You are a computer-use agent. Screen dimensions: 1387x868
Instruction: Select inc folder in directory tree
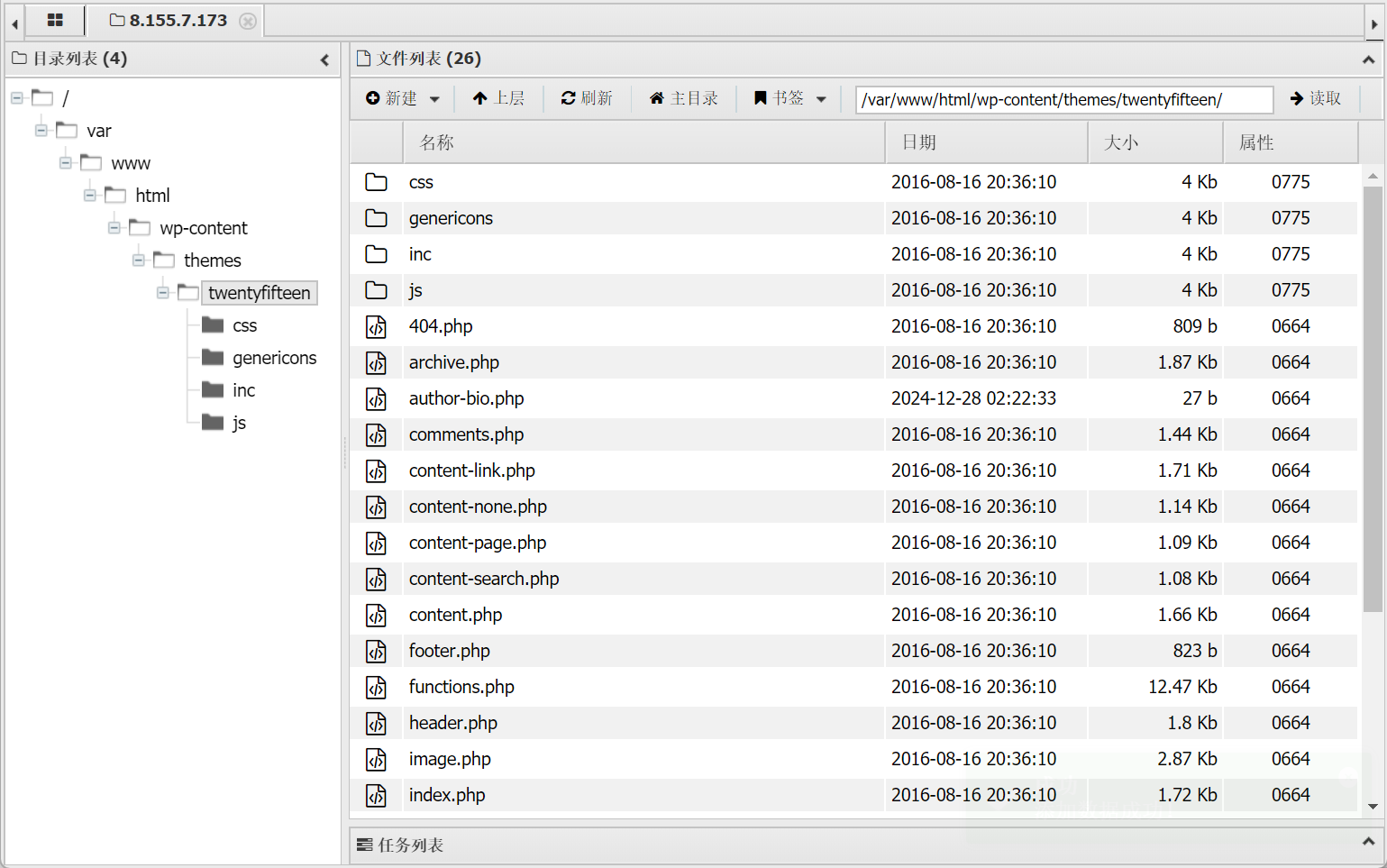point(243,390)
